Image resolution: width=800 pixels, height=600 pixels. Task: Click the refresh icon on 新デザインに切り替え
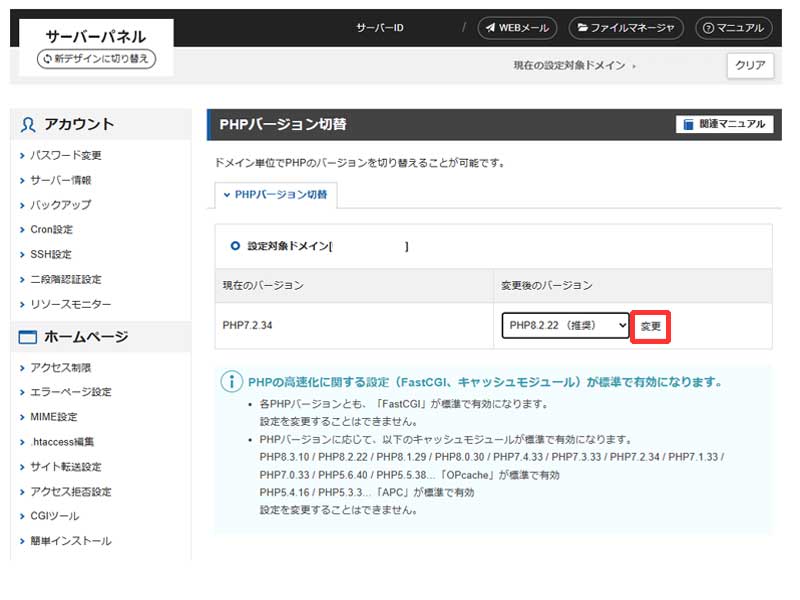[x=47, y=59]
